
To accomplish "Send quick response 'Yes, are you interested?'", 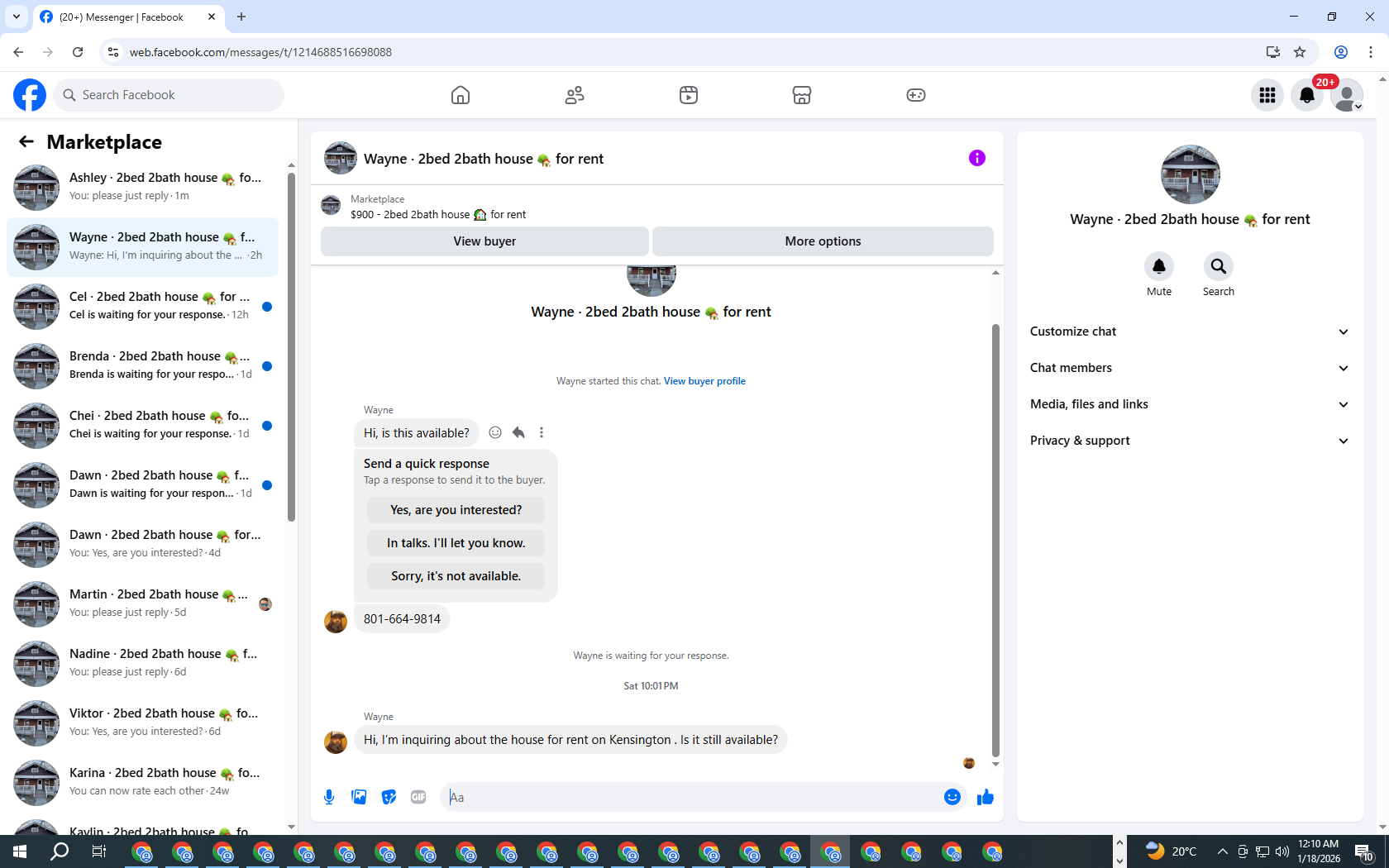I will [456, 510].
